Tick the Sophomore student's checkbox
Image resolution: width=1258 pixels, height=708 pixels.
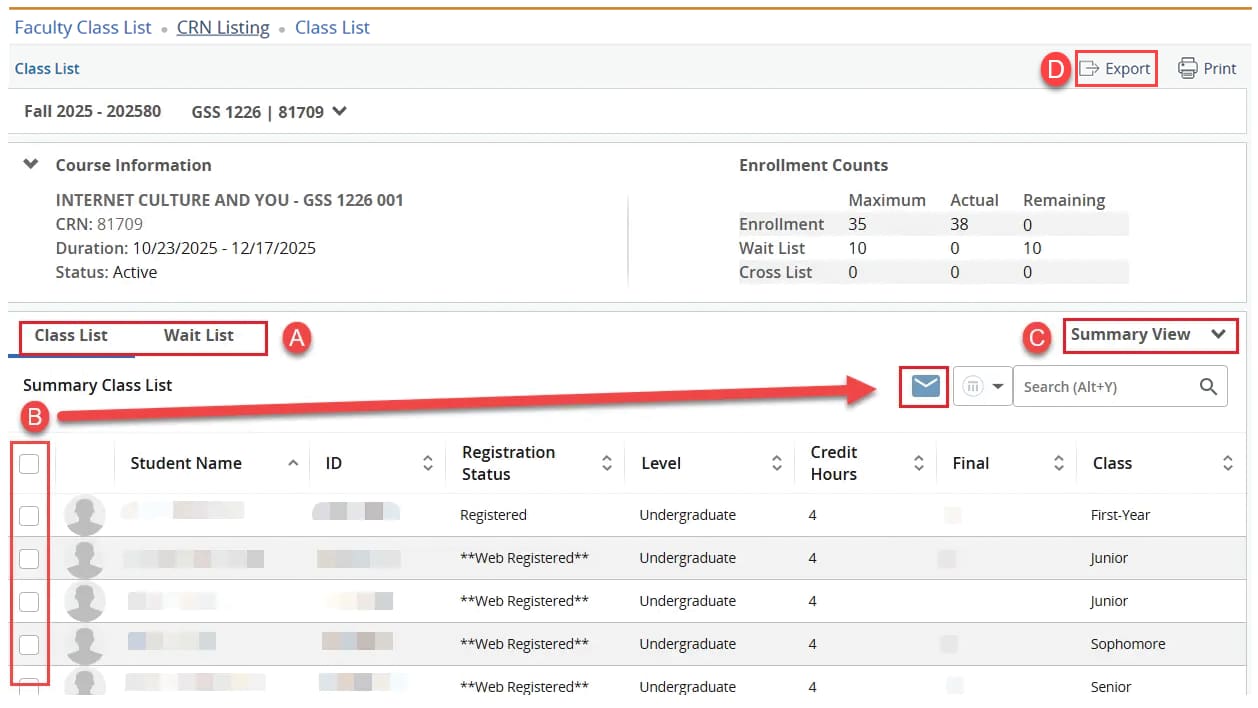(29, 644)
